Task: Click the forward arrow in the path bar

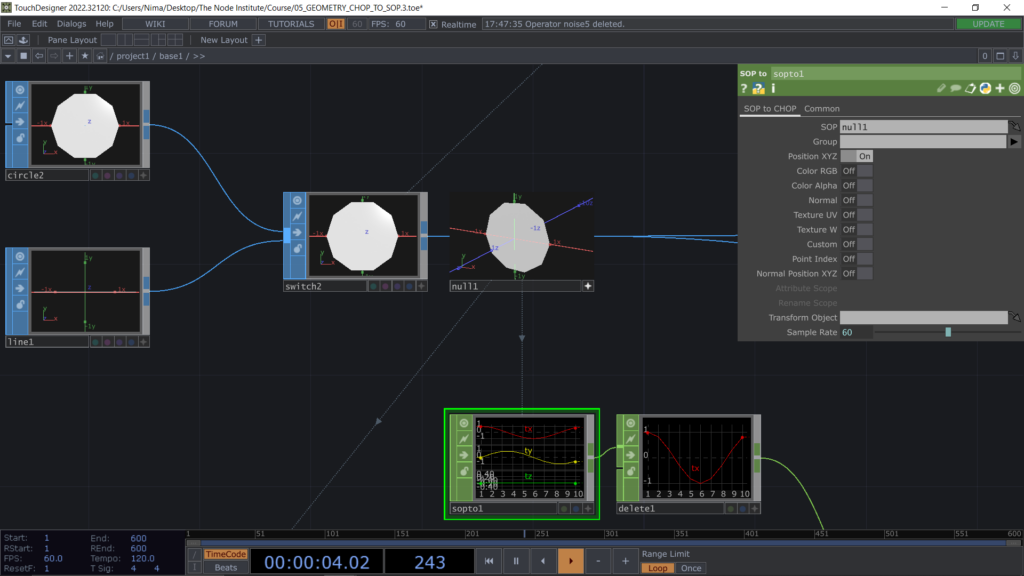Action: coord(54,56)
